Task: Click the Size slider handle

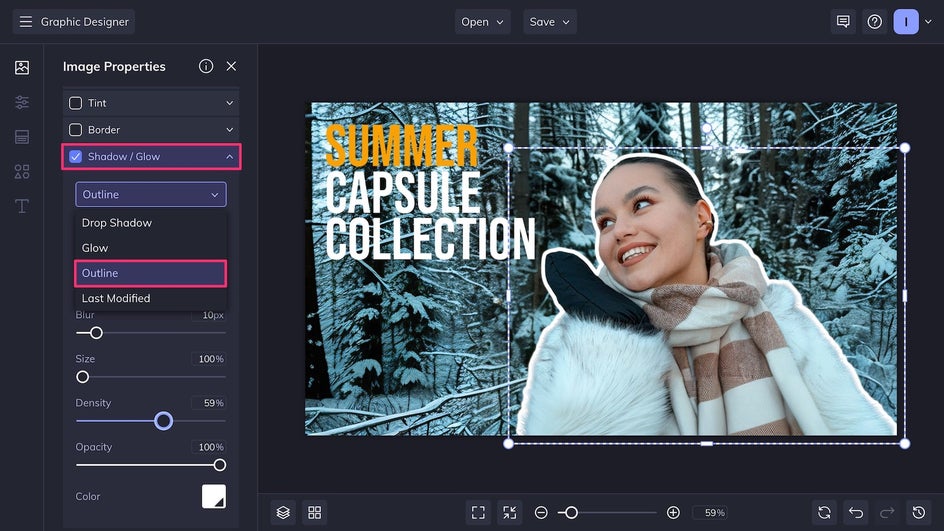Action: pos(82,377)
